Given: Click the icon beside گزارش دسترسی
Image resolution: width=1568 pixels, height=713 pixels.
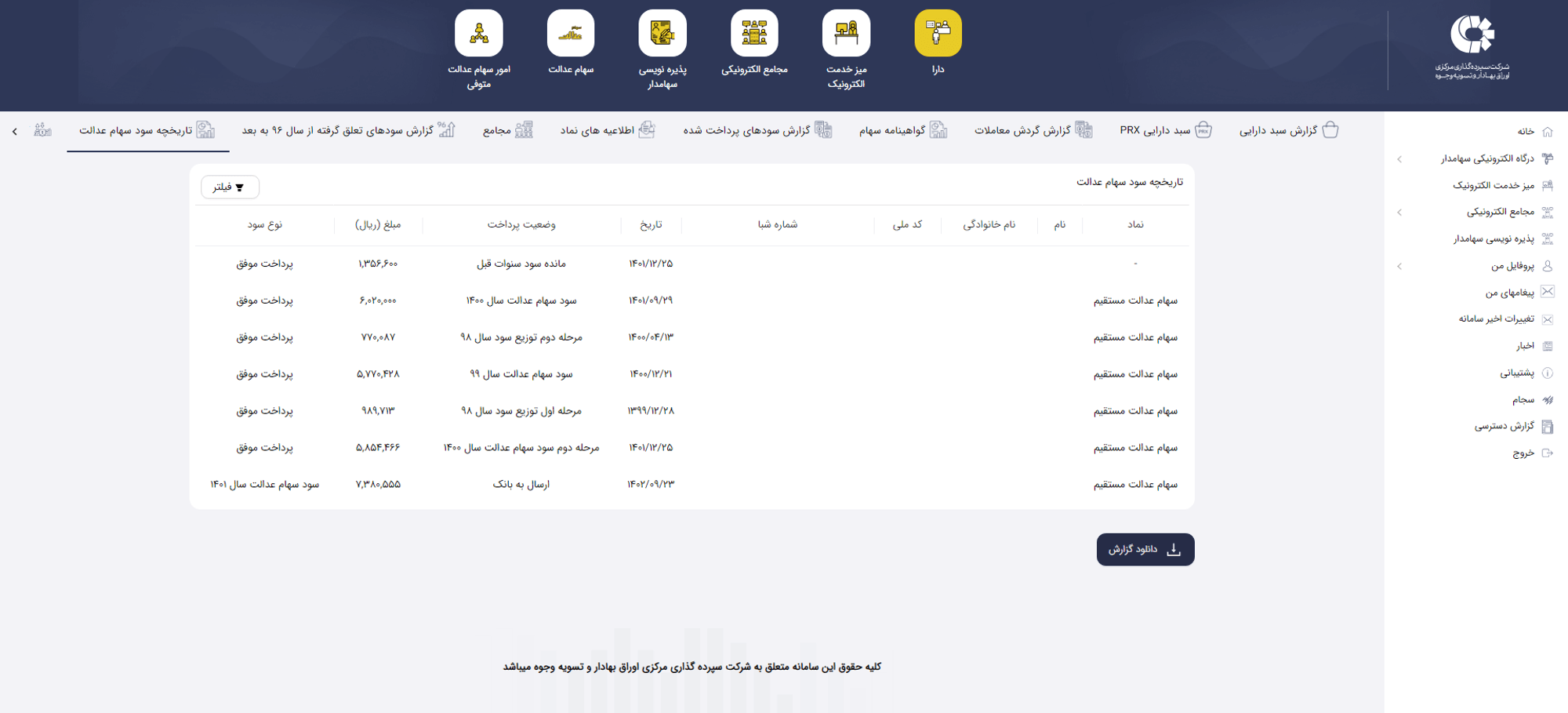Looking at the screenshot, I should coord(1548,427).
